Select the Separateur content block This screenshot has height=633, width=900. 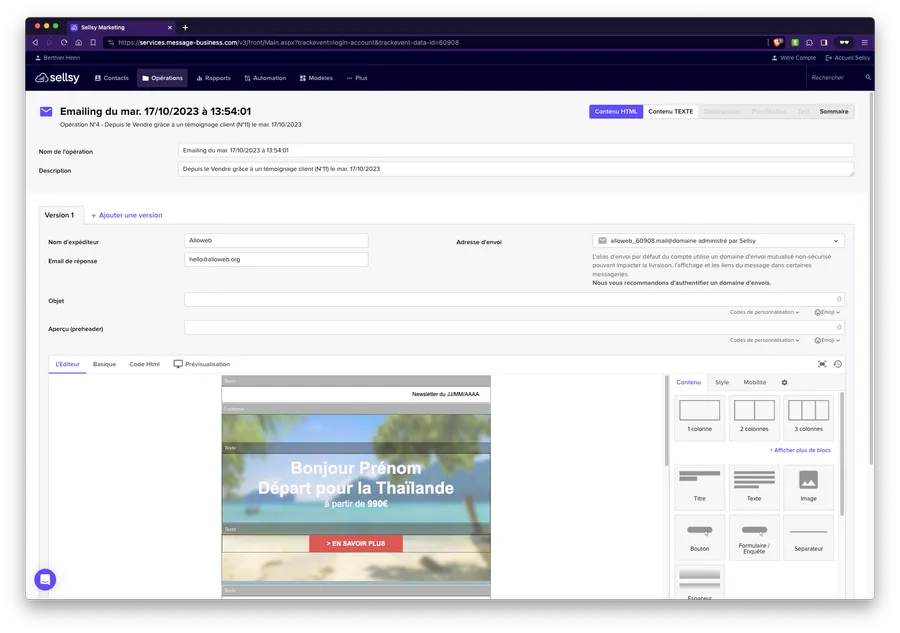point(808,537)
